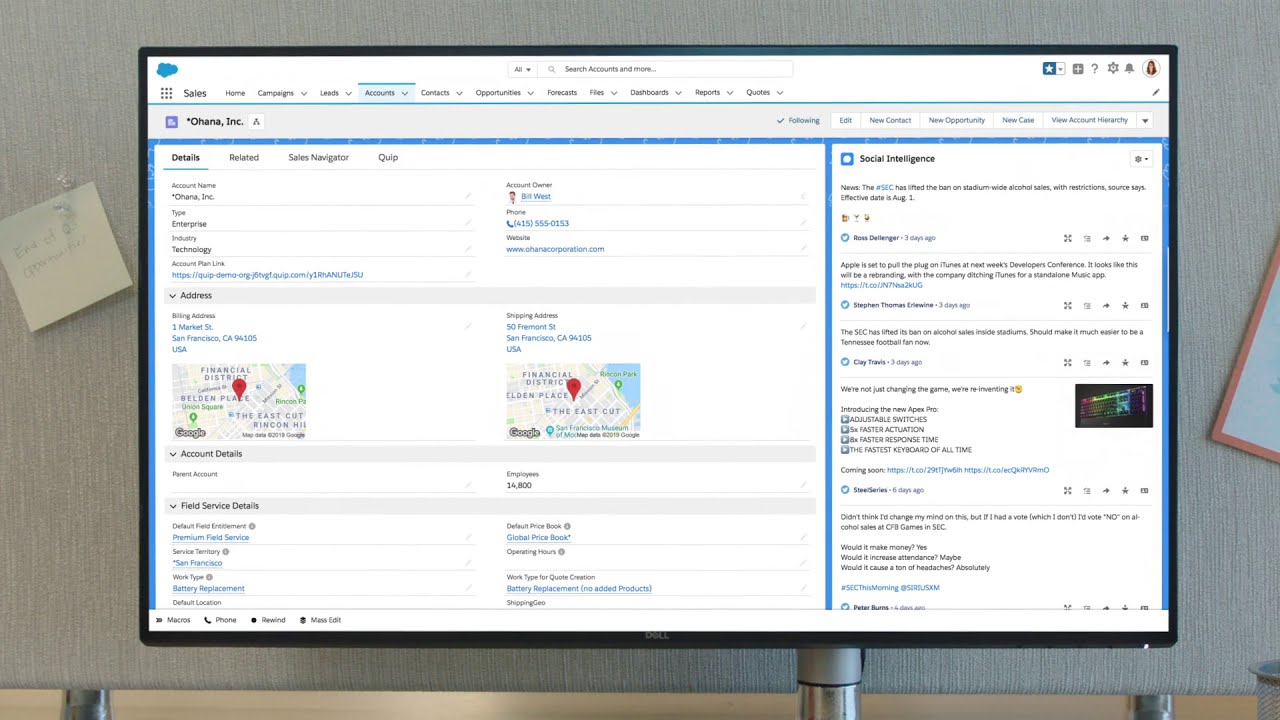This screenshot has height=720, width=1280.
Task: Click the Salesforce cloud logo
Action: tap(167, 70)
